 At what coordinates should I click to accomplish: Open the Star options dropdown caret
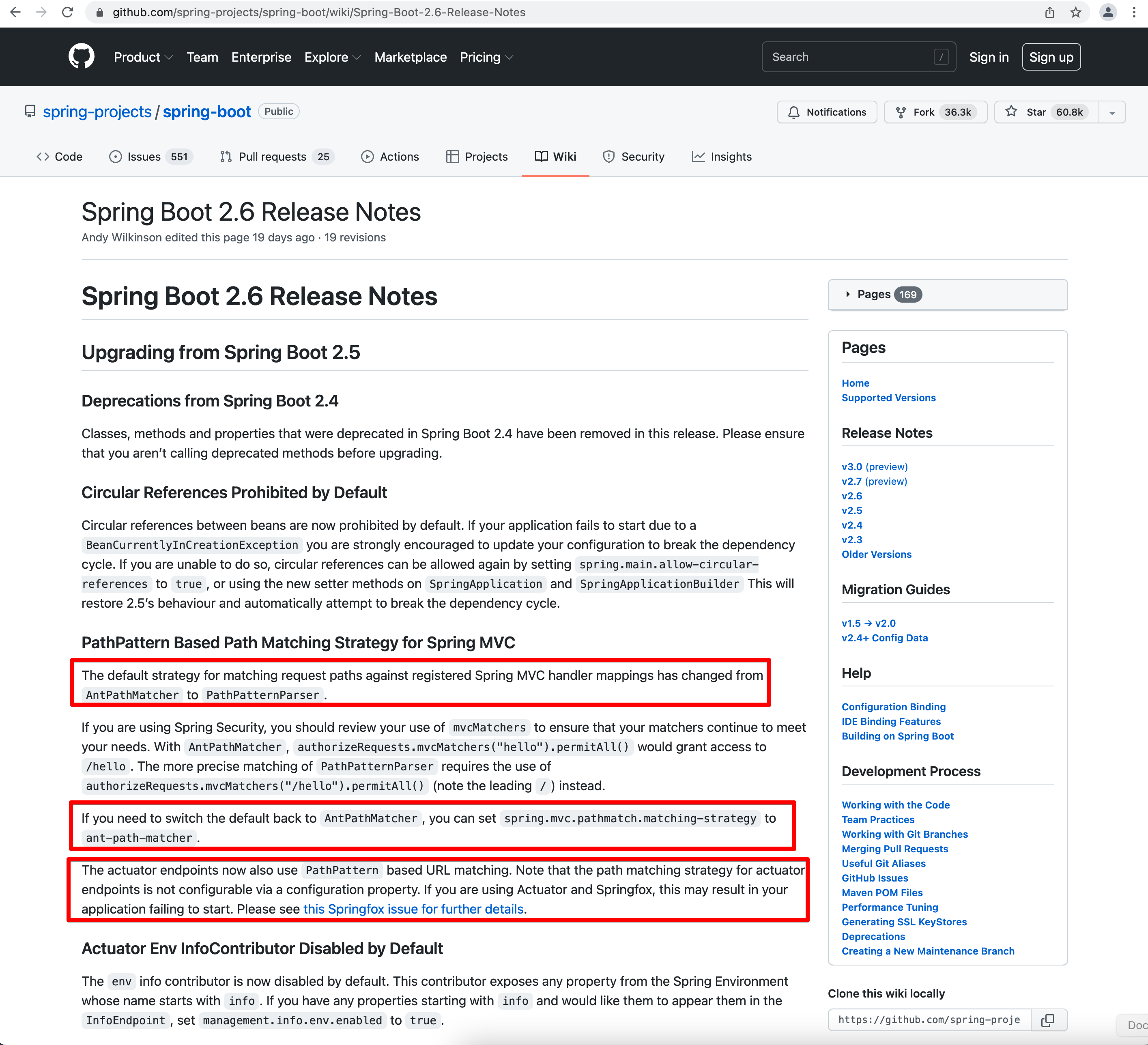pyautogui.click(x=1112, y=112)
